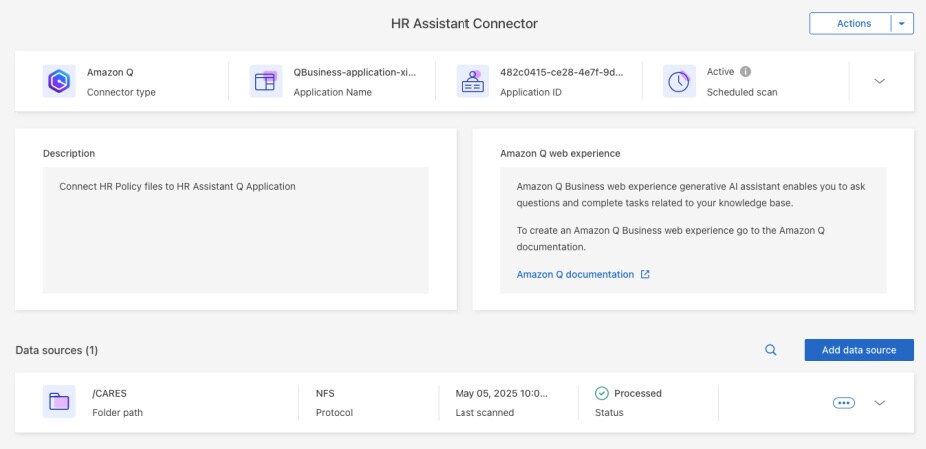
Task: Expand the /CARES data source row
Action: [x=880, y=403]
